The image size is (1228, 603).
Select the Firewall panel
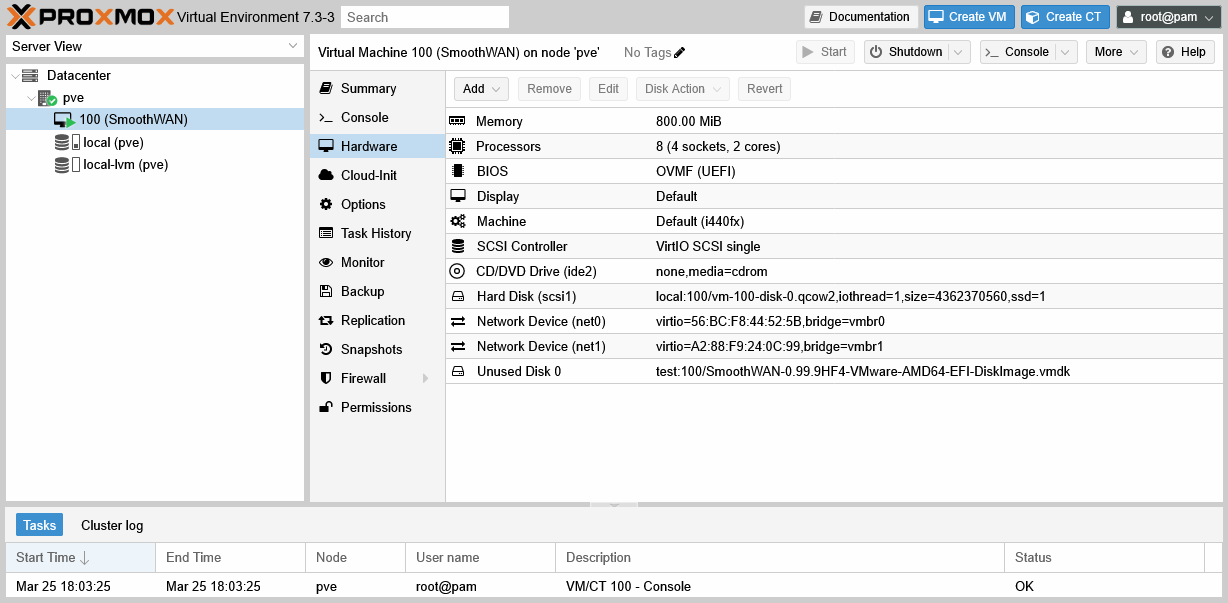(363, 378)
